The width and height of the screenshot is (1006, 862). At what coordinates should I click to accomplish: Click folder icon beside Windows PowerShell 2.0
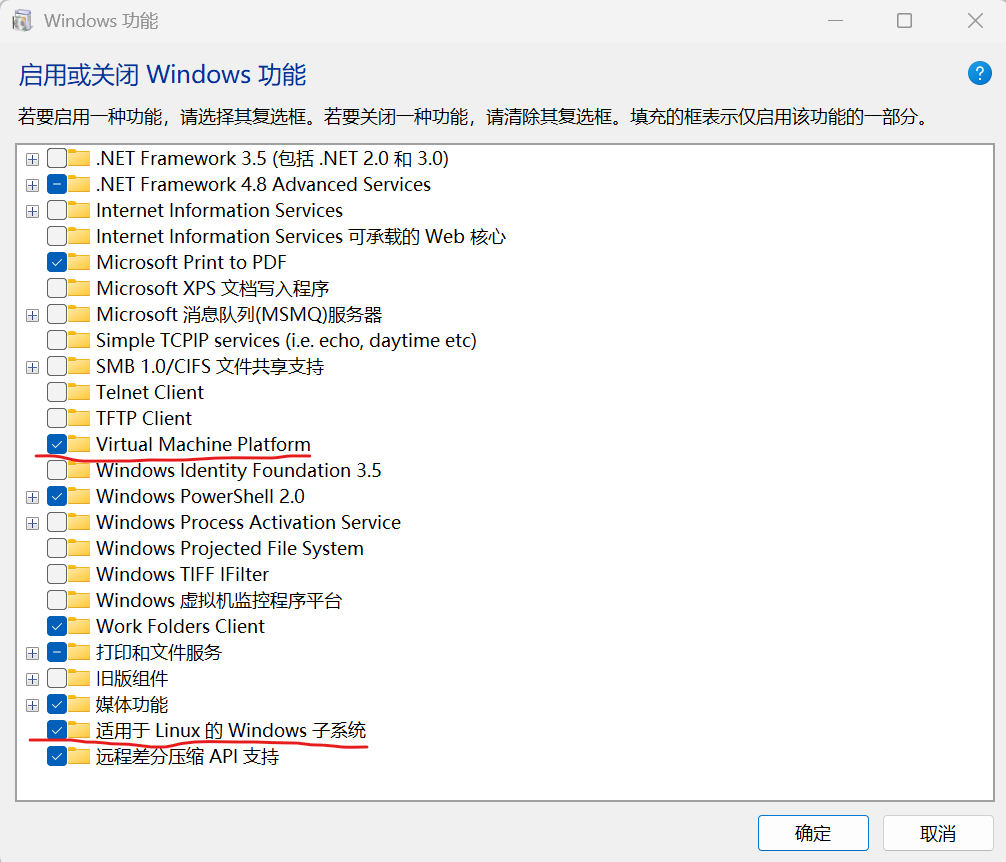coord(79,496)
